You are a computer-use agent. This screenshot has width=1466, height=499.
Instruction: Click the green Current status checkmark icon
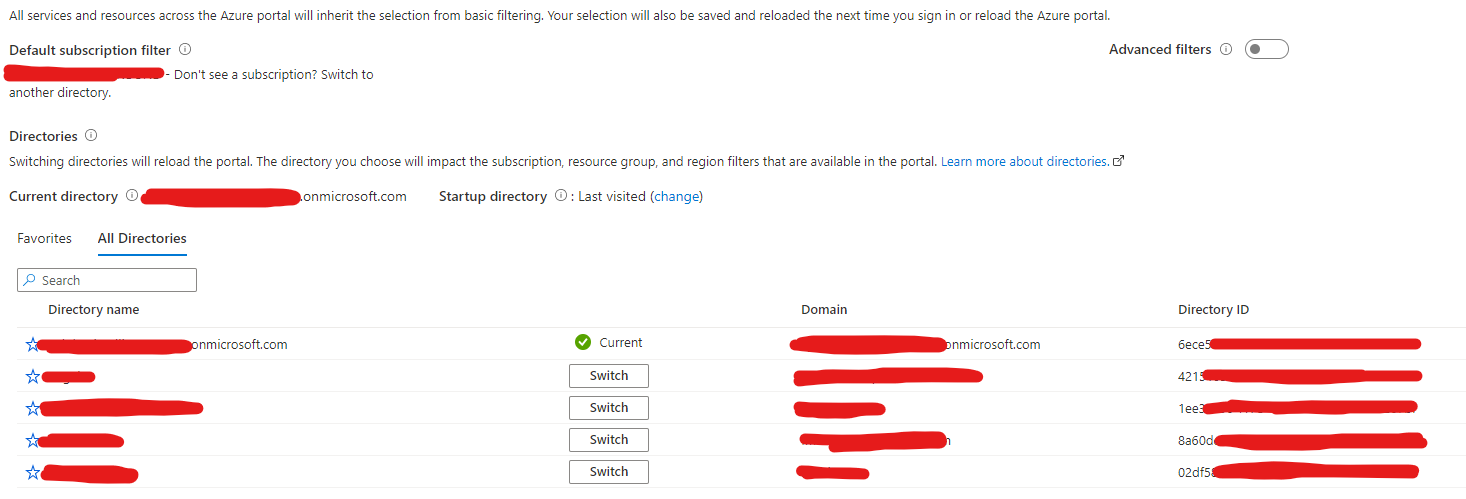(x=583, y=342)
